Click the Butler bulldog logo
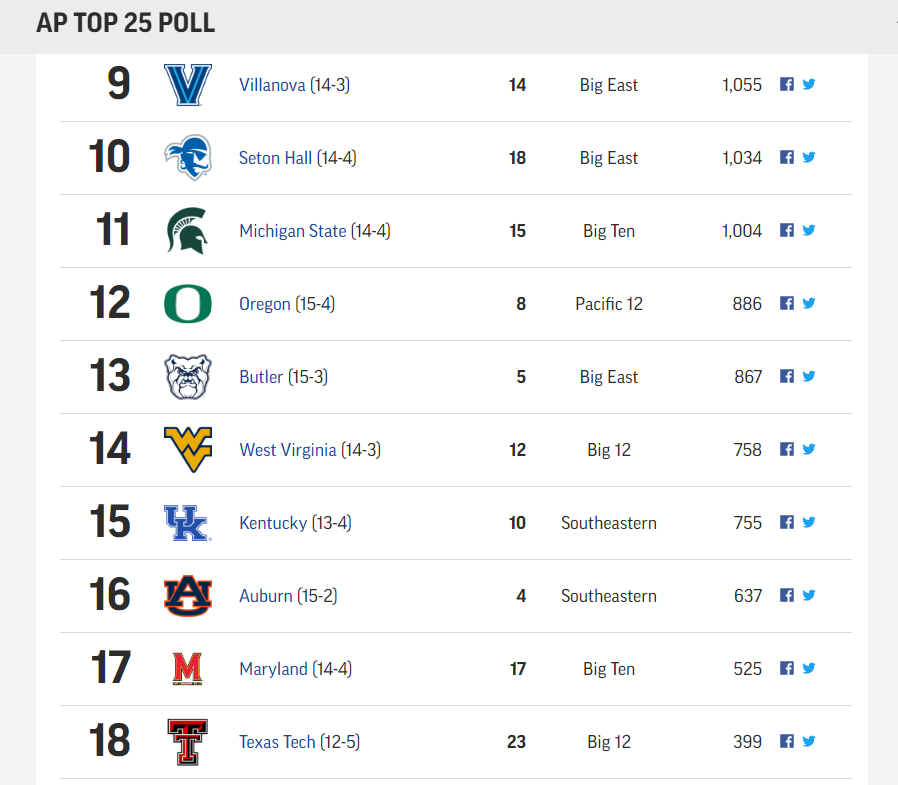 [188, 377]
